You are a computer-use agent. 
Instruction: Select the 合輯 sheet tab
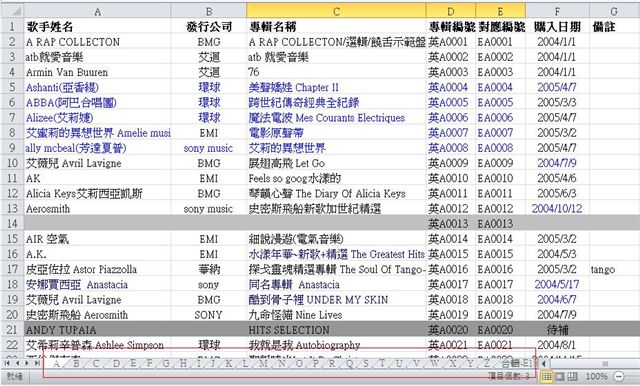(516, 363)
